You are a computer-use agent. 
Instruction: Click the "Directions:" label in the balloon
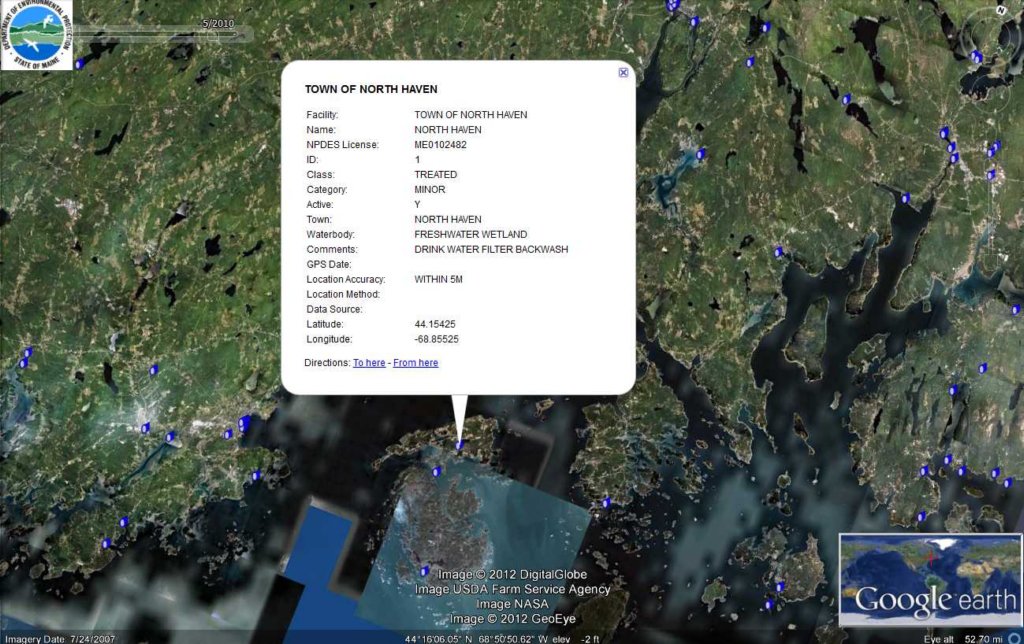327,362
